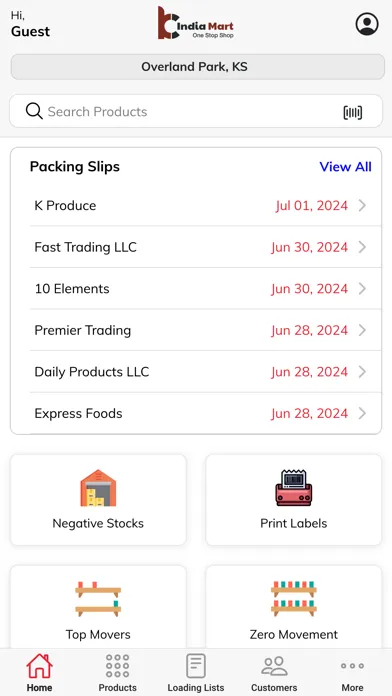This screenshot has height=696, width=392.
Task: Expand K Produce packing slip chevron
Action: click(362, 206)
